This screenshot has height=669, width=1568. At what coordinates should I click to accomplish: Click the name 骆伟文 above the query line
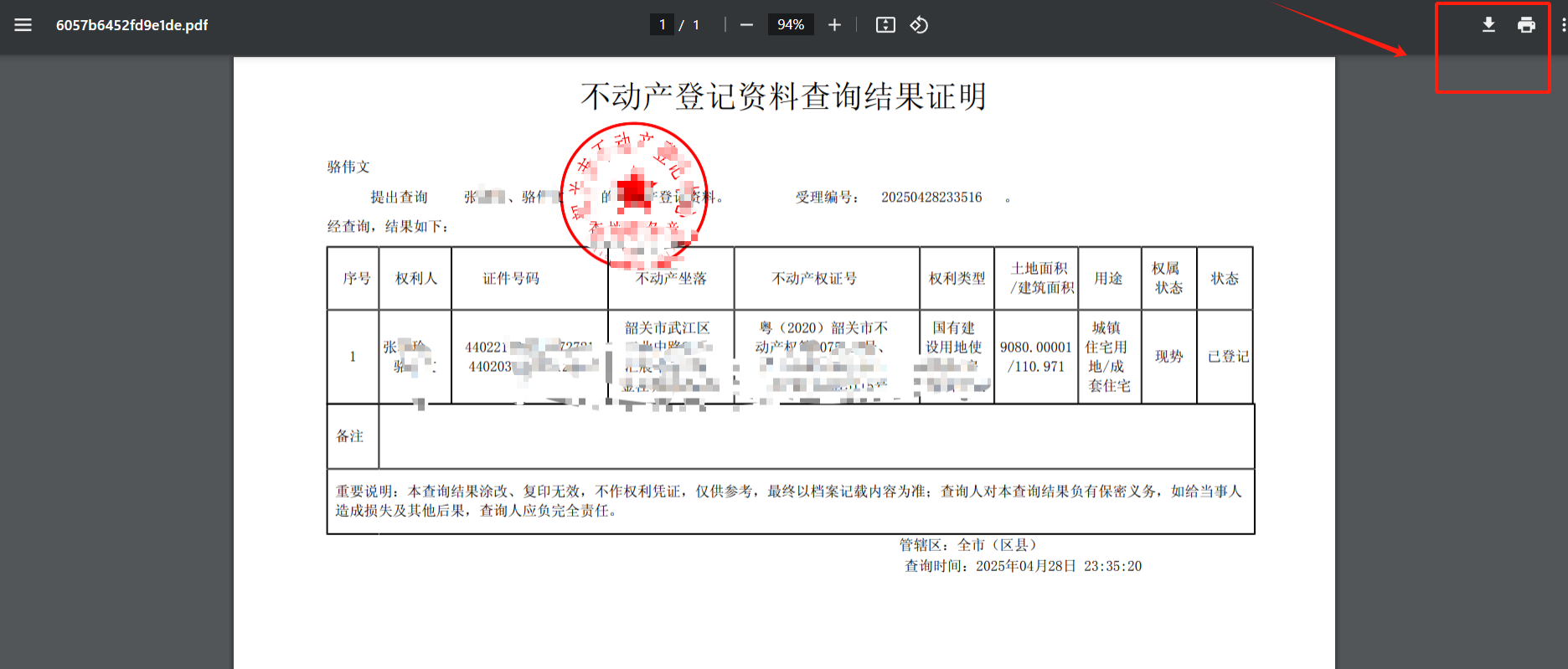click(348, 167)
